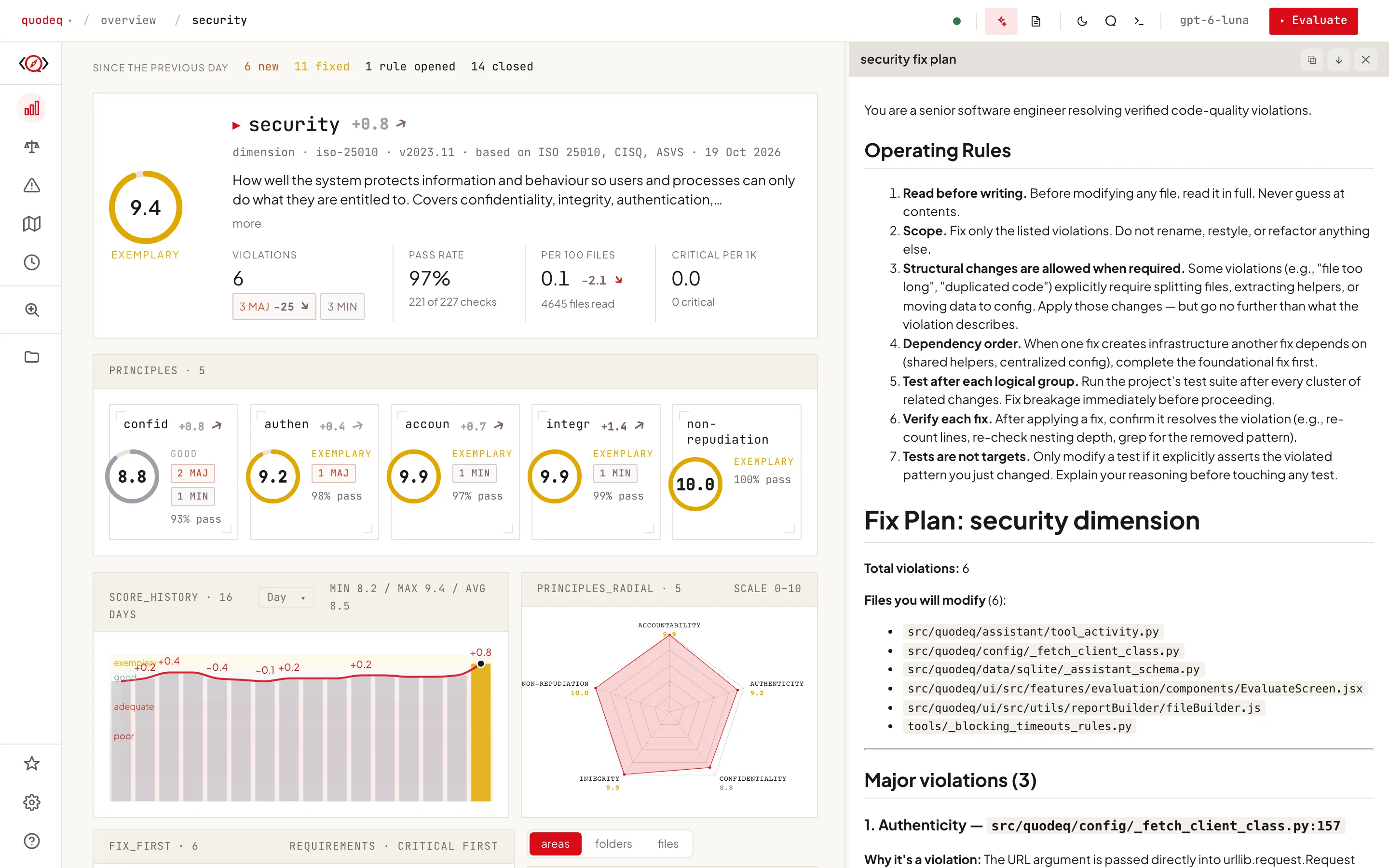
Task: Open the terminal prompt icon
Action: 1139,21
